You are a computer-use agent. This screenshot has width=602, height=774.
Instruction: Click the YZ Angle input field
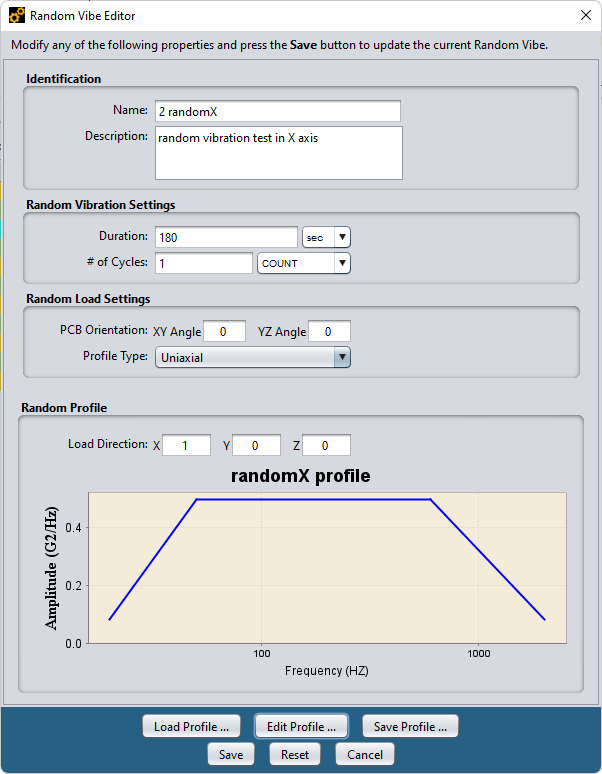[x=329, y=331]
